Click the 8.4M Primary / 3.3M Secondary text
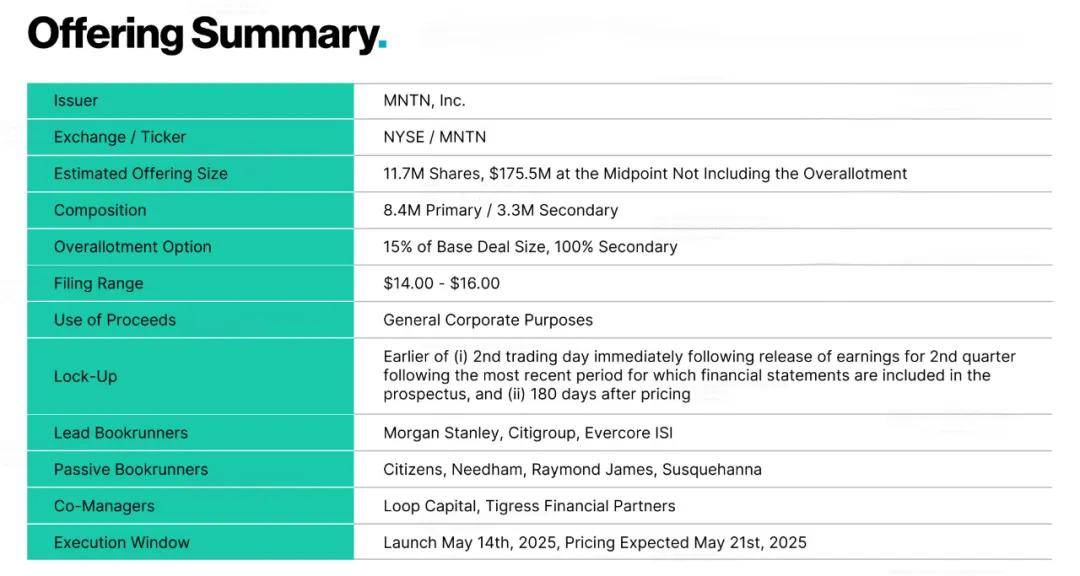 pos(501,210)
